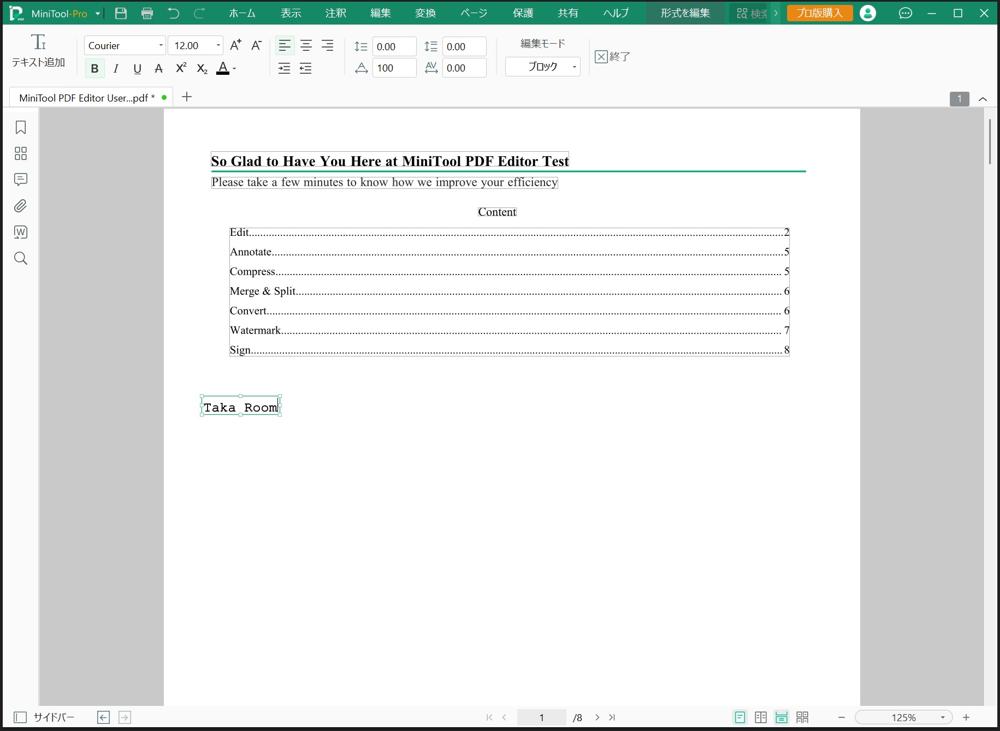Screen dimensions: 1000x731
Task: Decrease text indent
Action: (306, 68)
